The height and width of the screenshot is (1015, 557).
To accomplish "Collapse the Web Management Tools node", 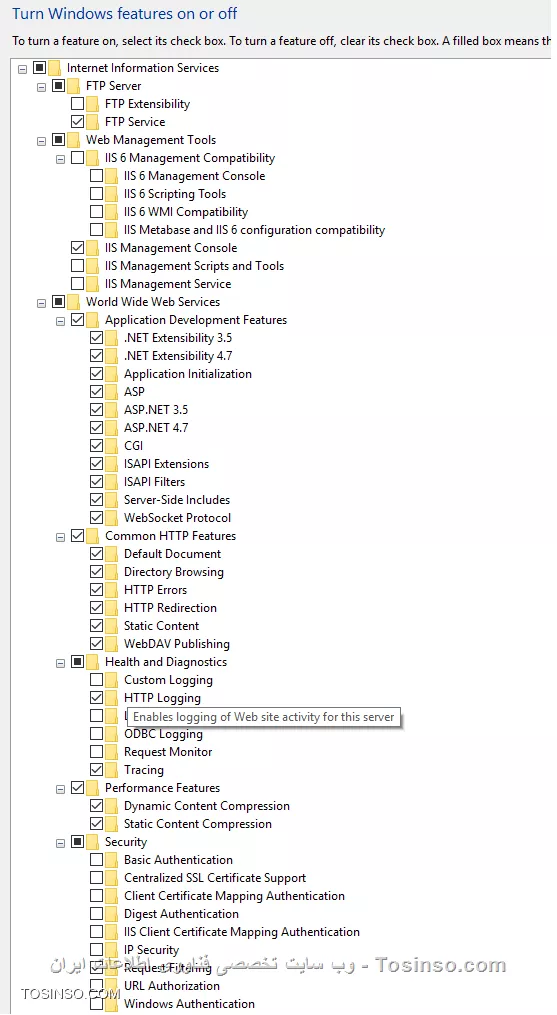I will (41, 140).
